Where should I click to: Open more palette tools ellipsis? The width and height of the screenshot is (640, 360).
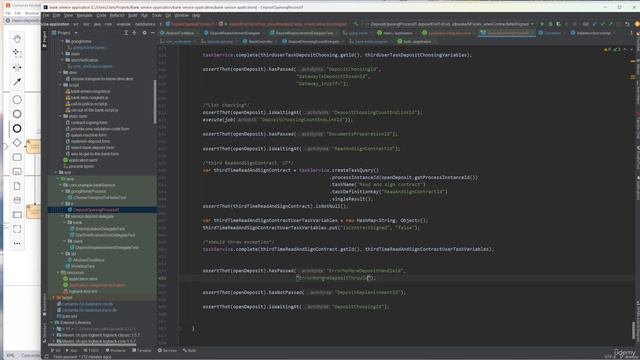click(x=17, y=243)
